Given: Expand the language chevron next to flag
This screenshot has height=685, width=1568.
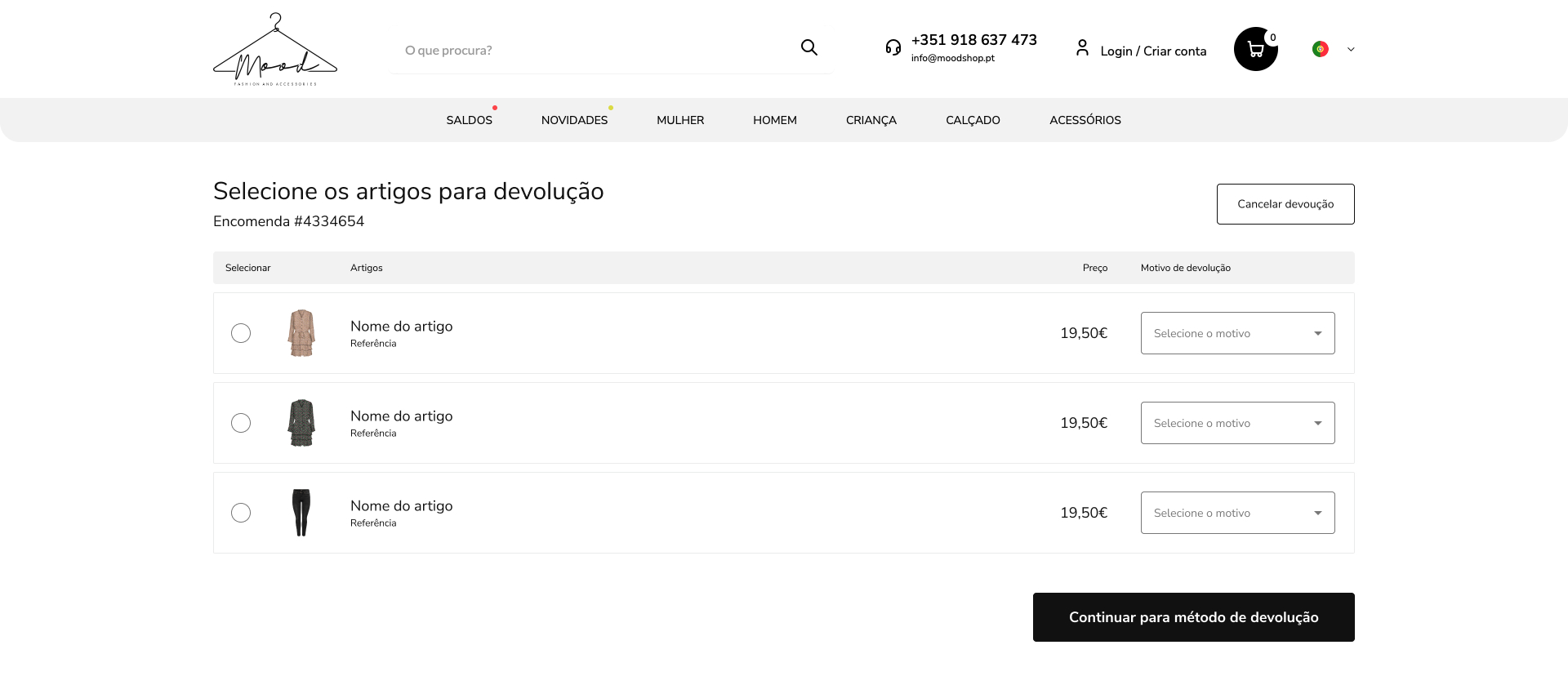Looking at the screenshot, I should (1351, 49).
